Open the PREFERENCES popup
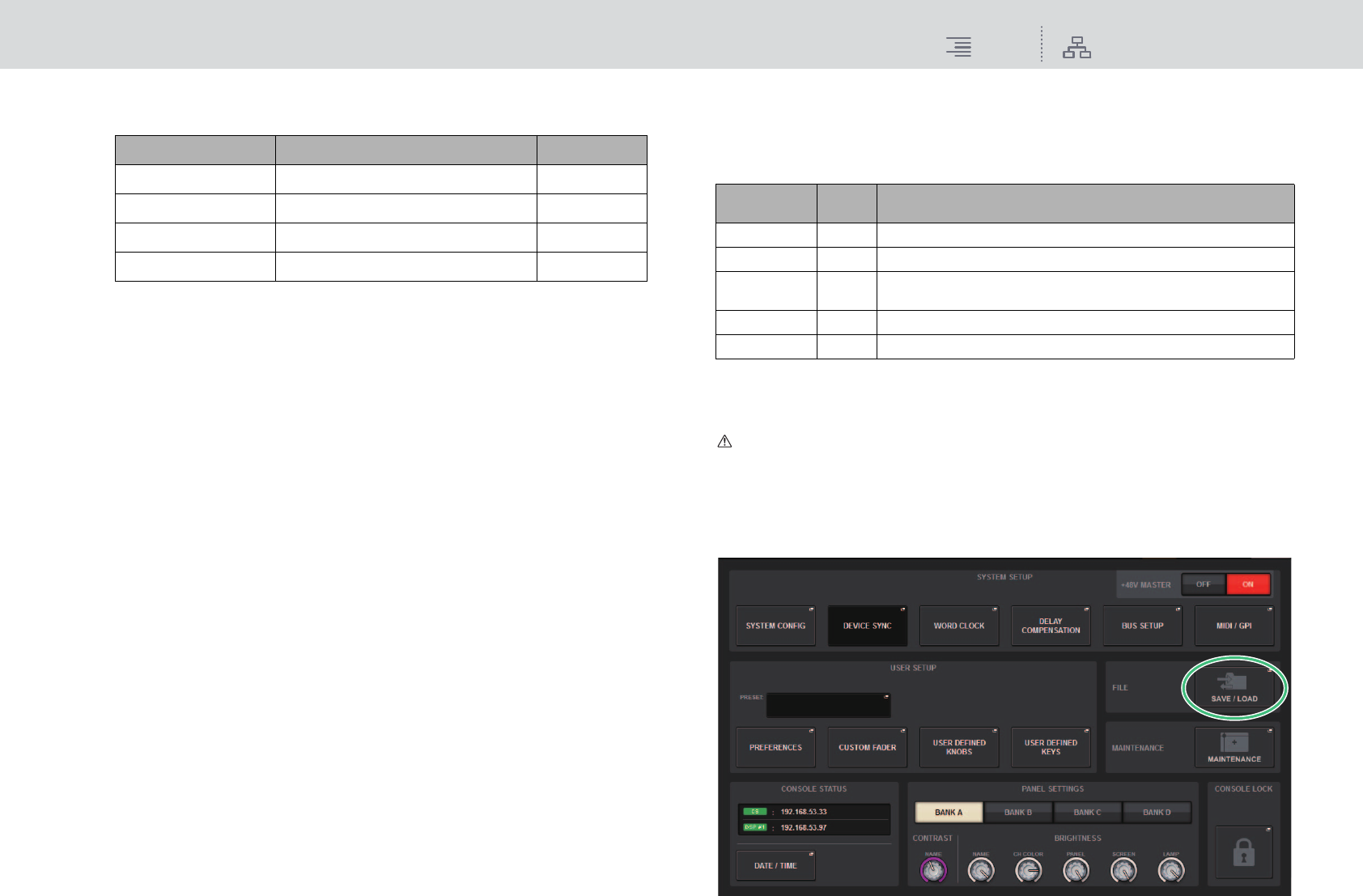 tap(775, 748)
